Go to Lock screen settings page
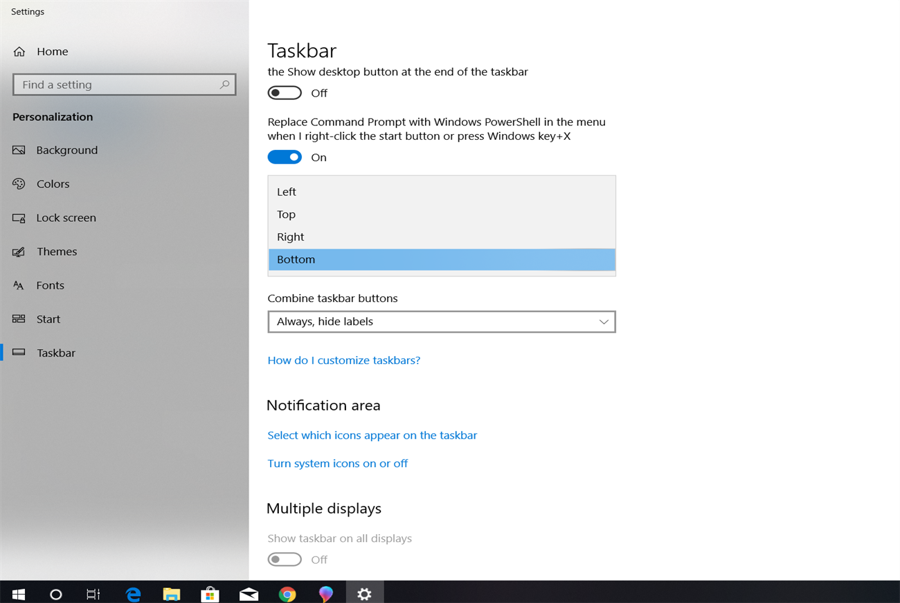The width and height of the screenshot is (900, 603). click(x=66, y=218)
